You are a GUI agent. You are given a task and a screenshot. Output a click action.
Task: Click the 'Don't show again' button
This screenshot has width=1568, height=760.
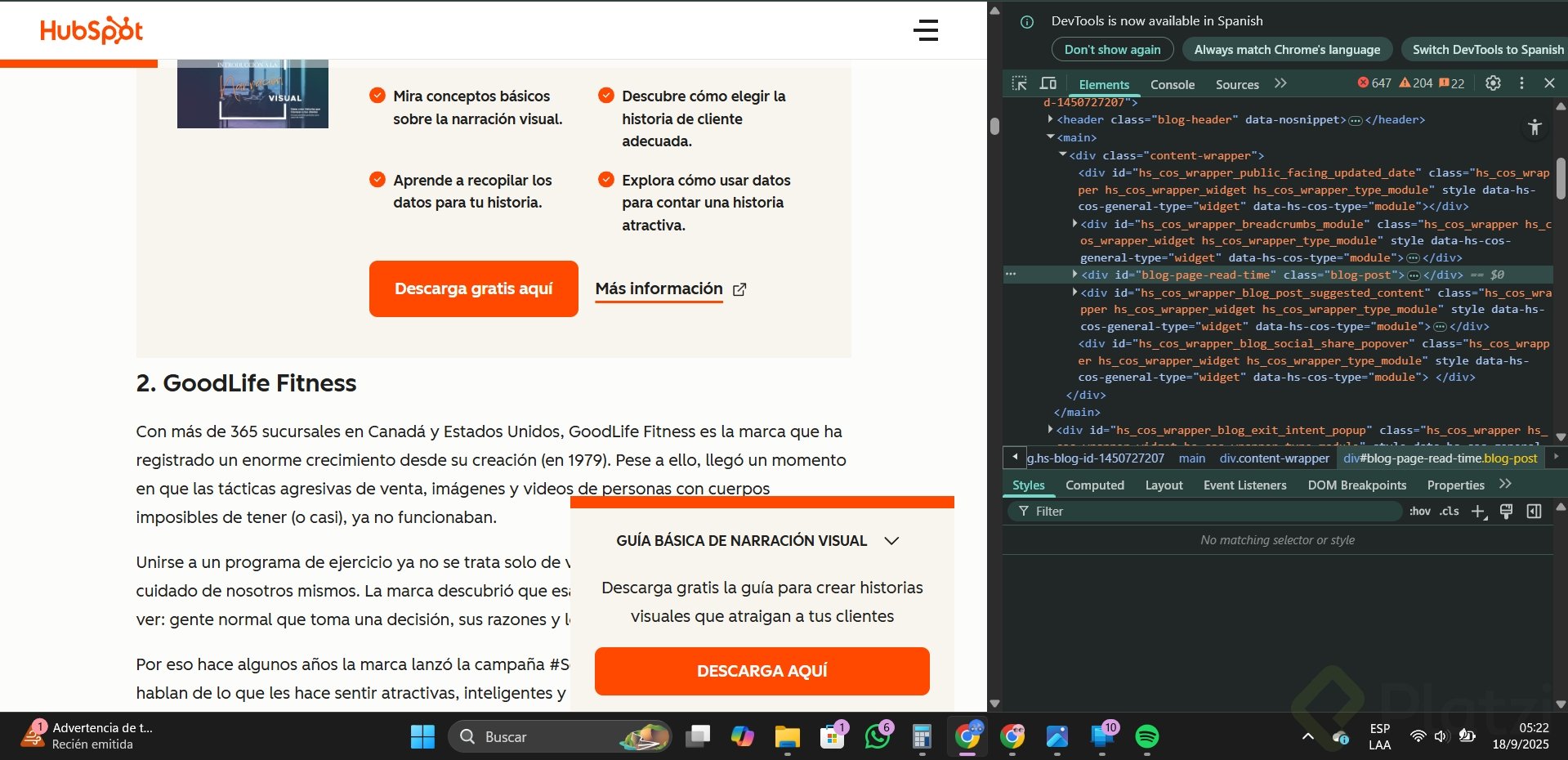(1112, 50)
